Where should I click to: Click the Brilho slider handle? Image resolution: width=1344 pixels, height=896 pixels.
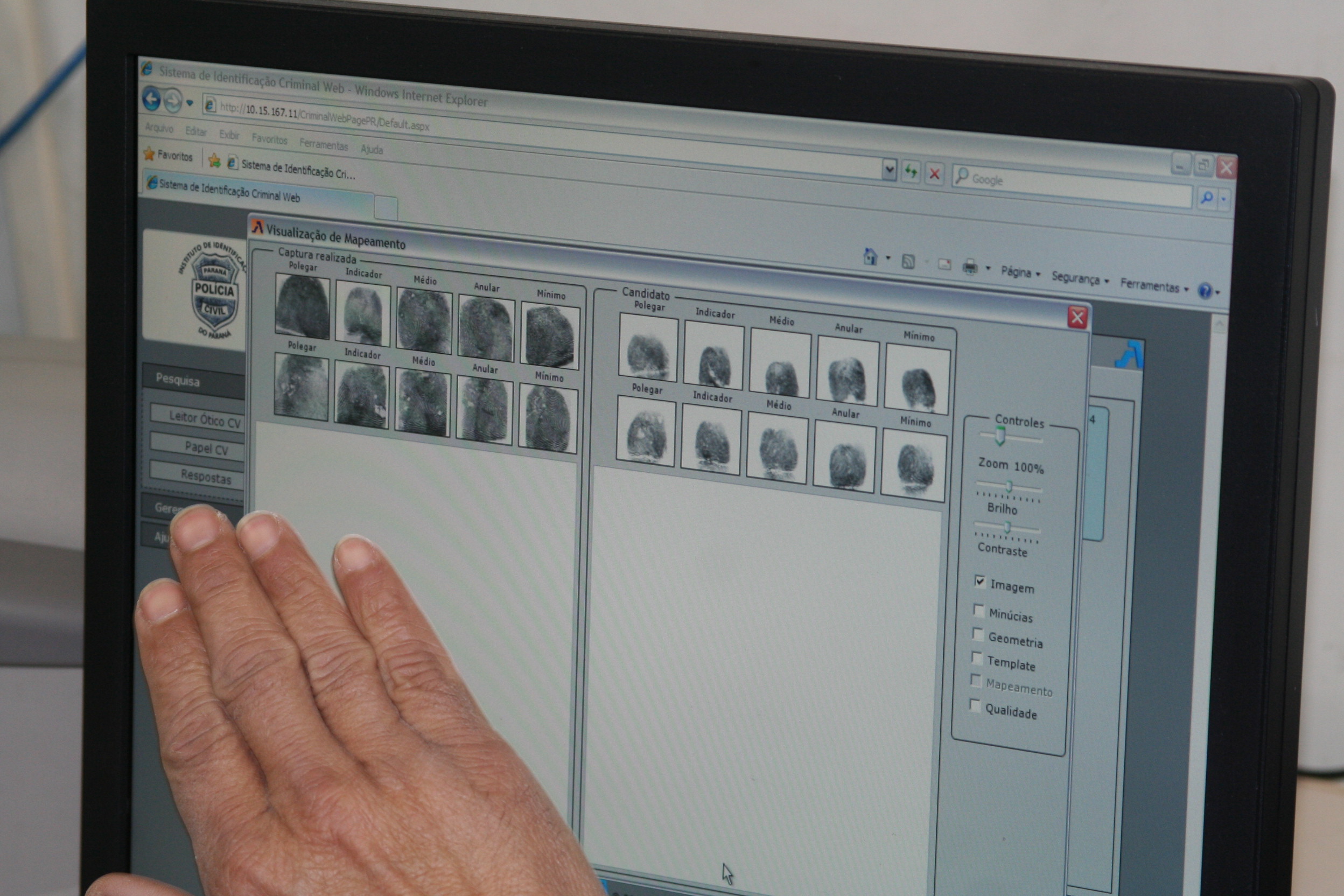pyautogui.click(x=1009, y=487)
